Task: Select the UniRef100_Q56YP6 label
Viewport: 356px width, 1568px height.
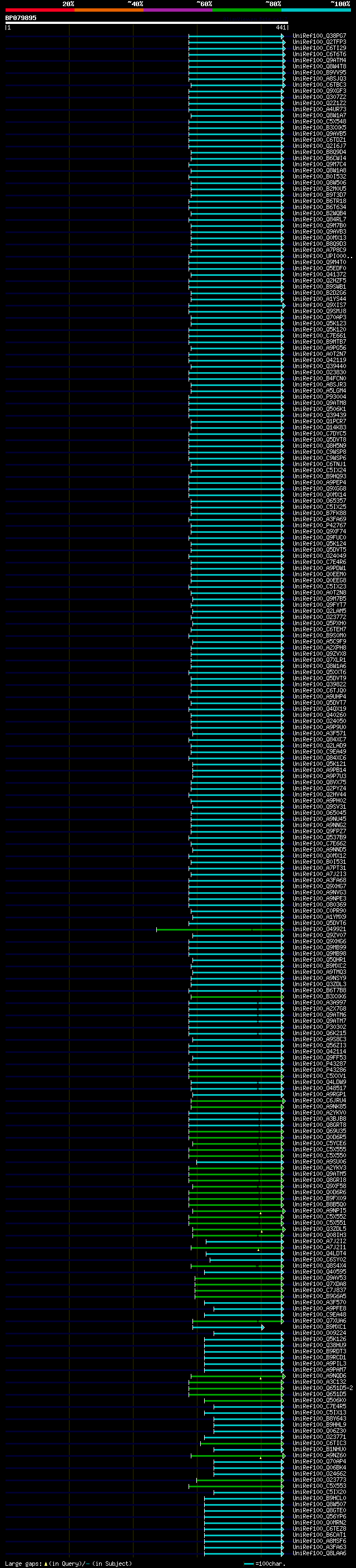Action: pos(319,1516)
